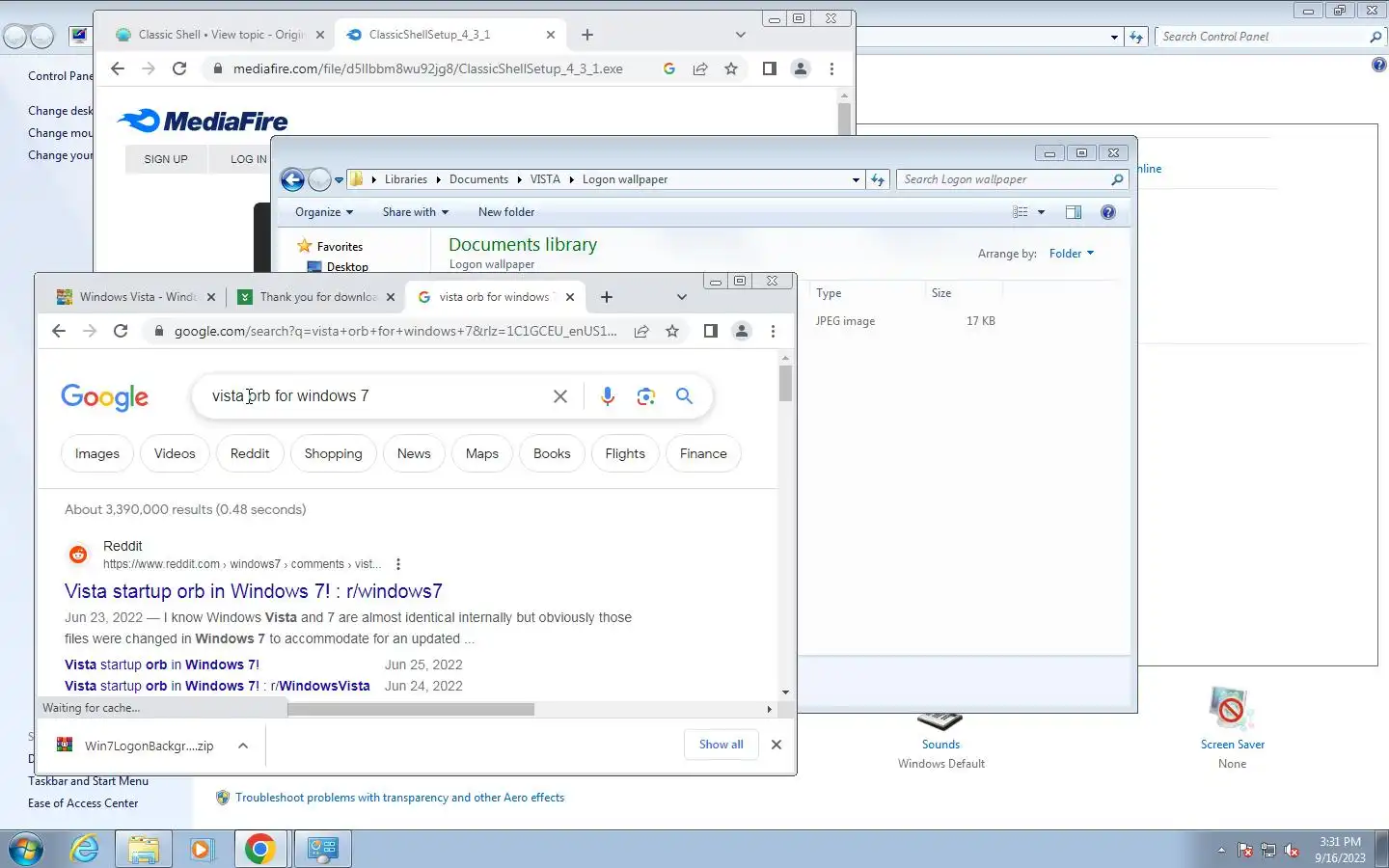Close the downloads bar
The image size is (1389, 868).
[776, 745]
